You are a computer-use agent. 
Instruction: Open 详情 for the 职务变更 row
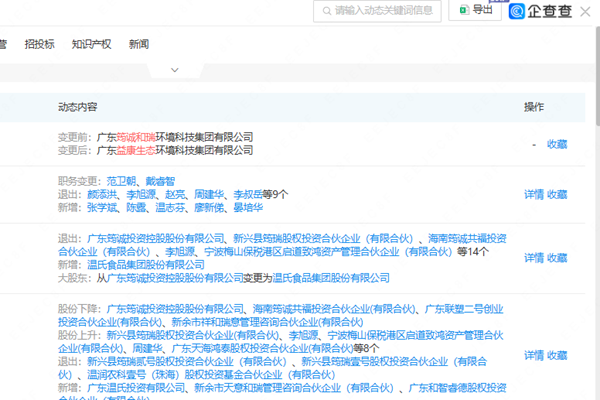(533, 194)
